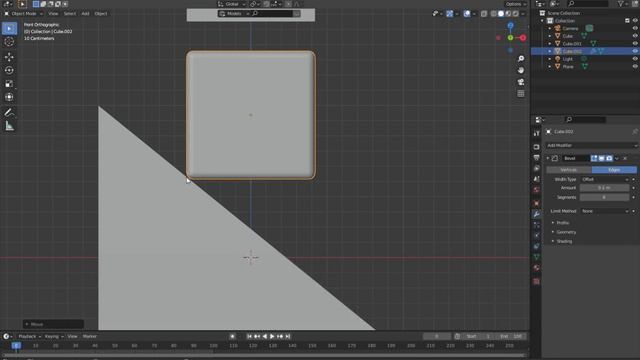Jump to the timeline end frame button
640x360 pixels.
coord(288,336)
